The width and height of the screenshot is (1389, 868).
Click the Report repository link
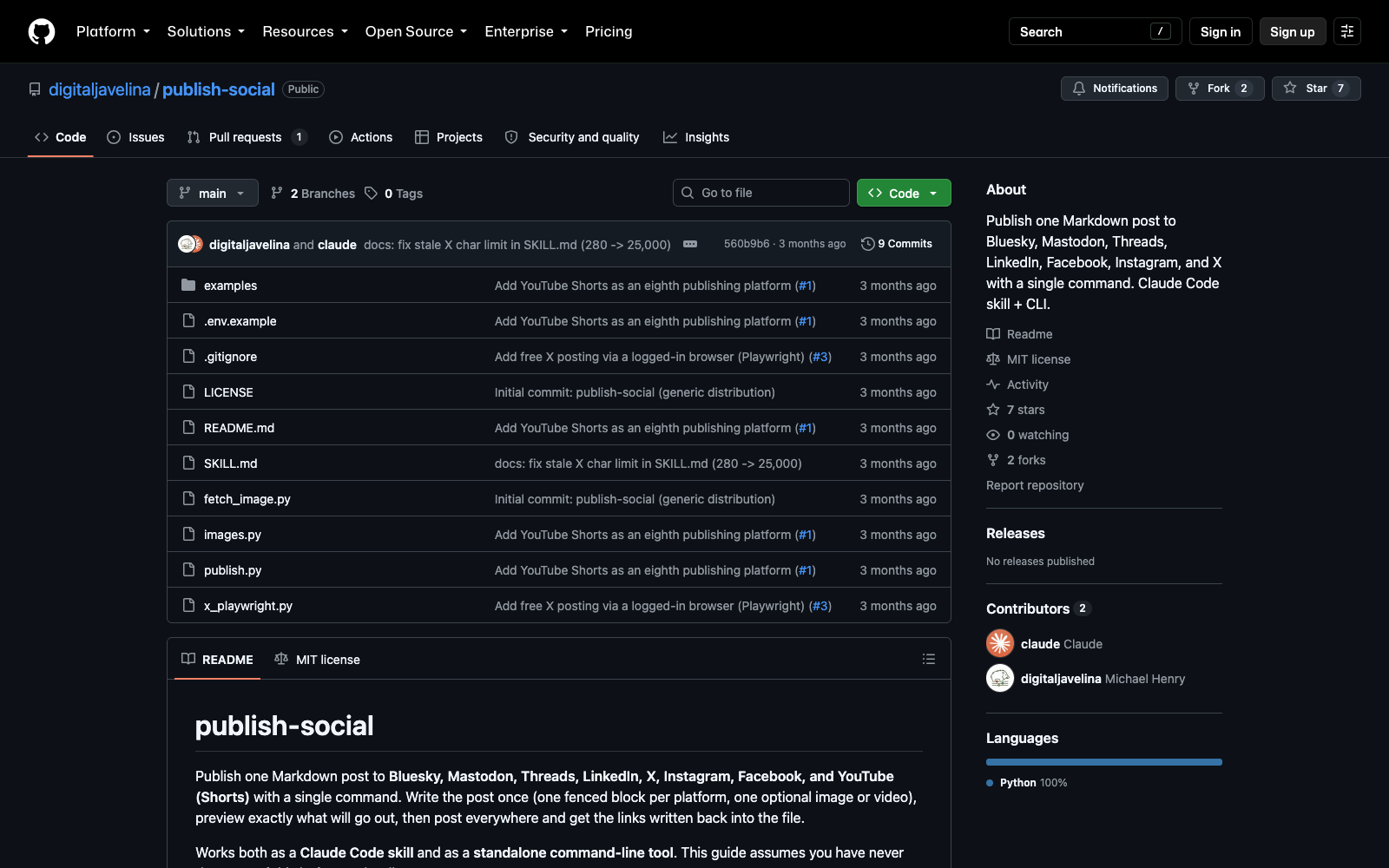pos(1035,485)
